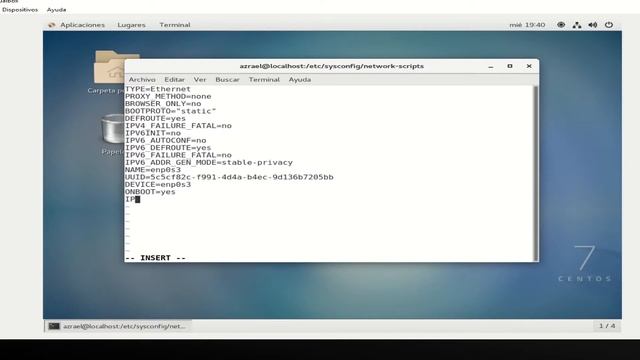Screen dimensions: 640x360
Task: Click the line BROWSER_ONLY=no
Action: tap(163, 104)
